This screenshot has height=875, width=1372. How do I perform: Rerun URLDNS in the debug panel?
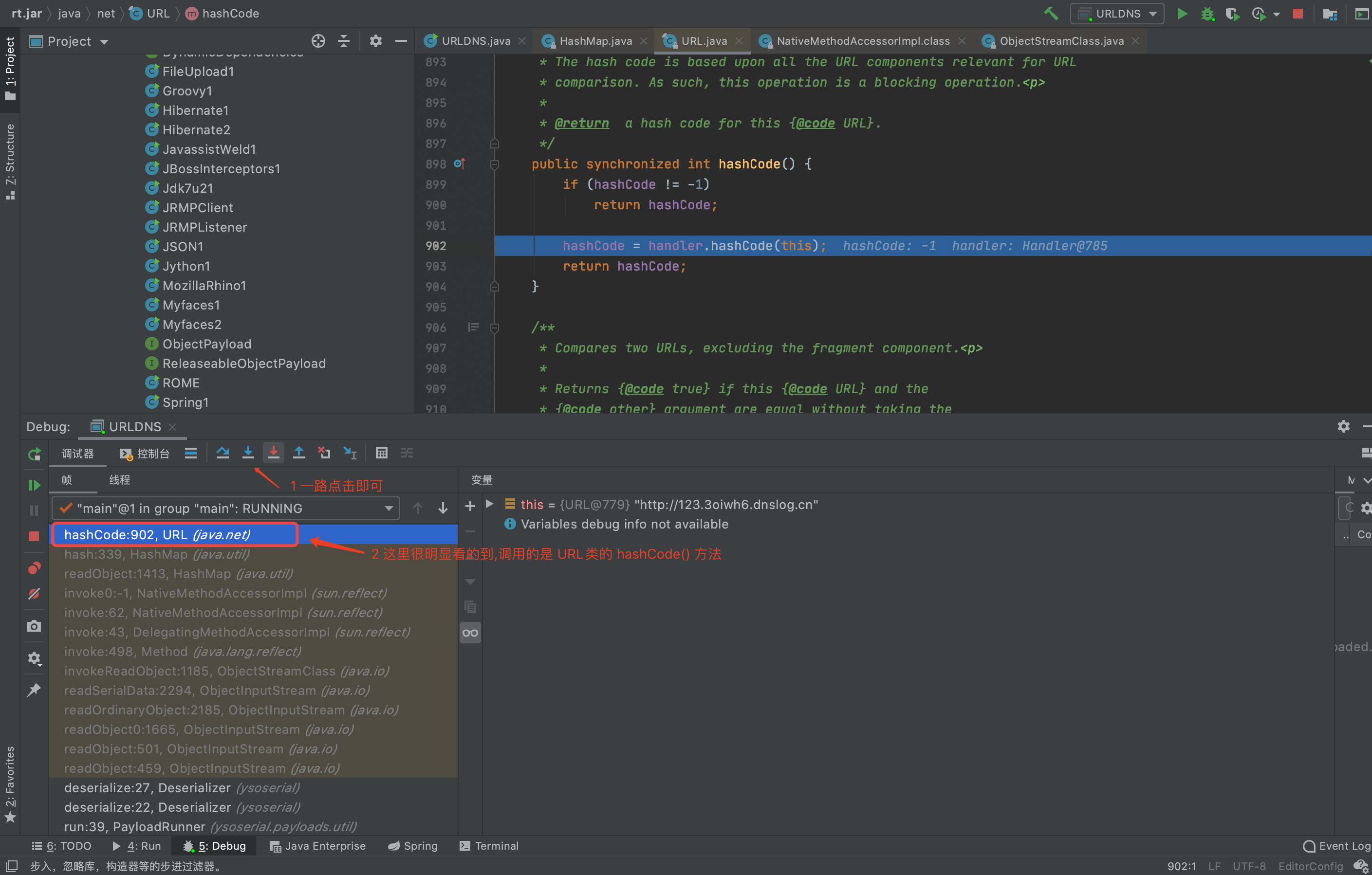(34, 454)
